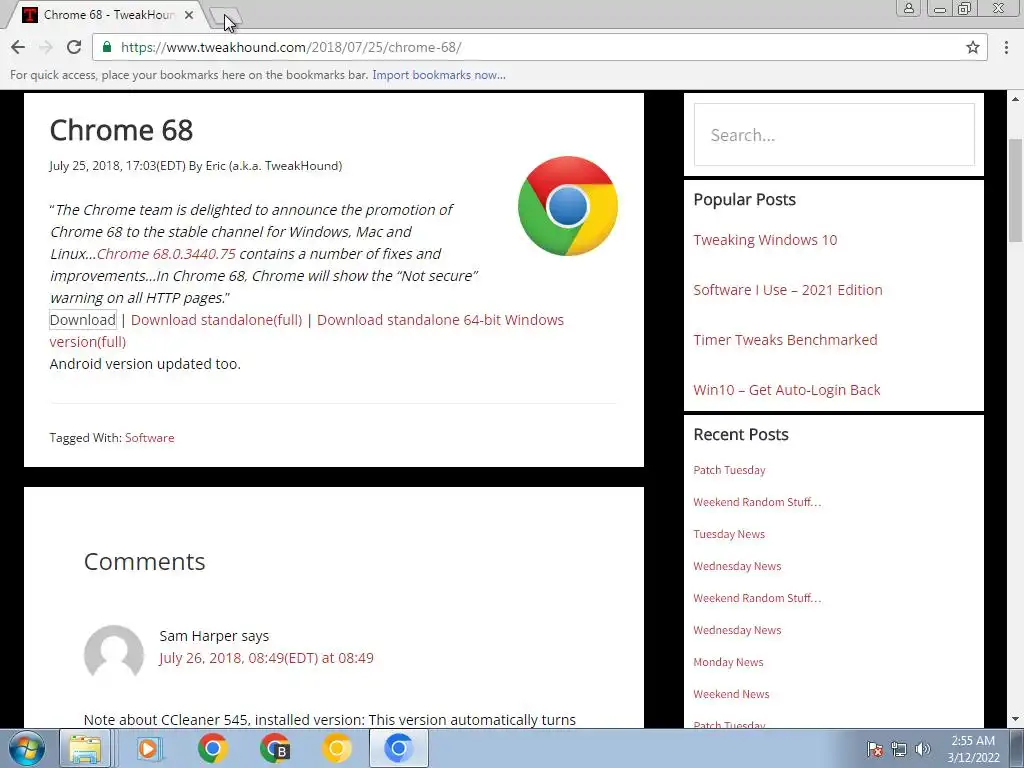Click the scrollbar up arrow

pyautogui.click(x=1016, y=99)
